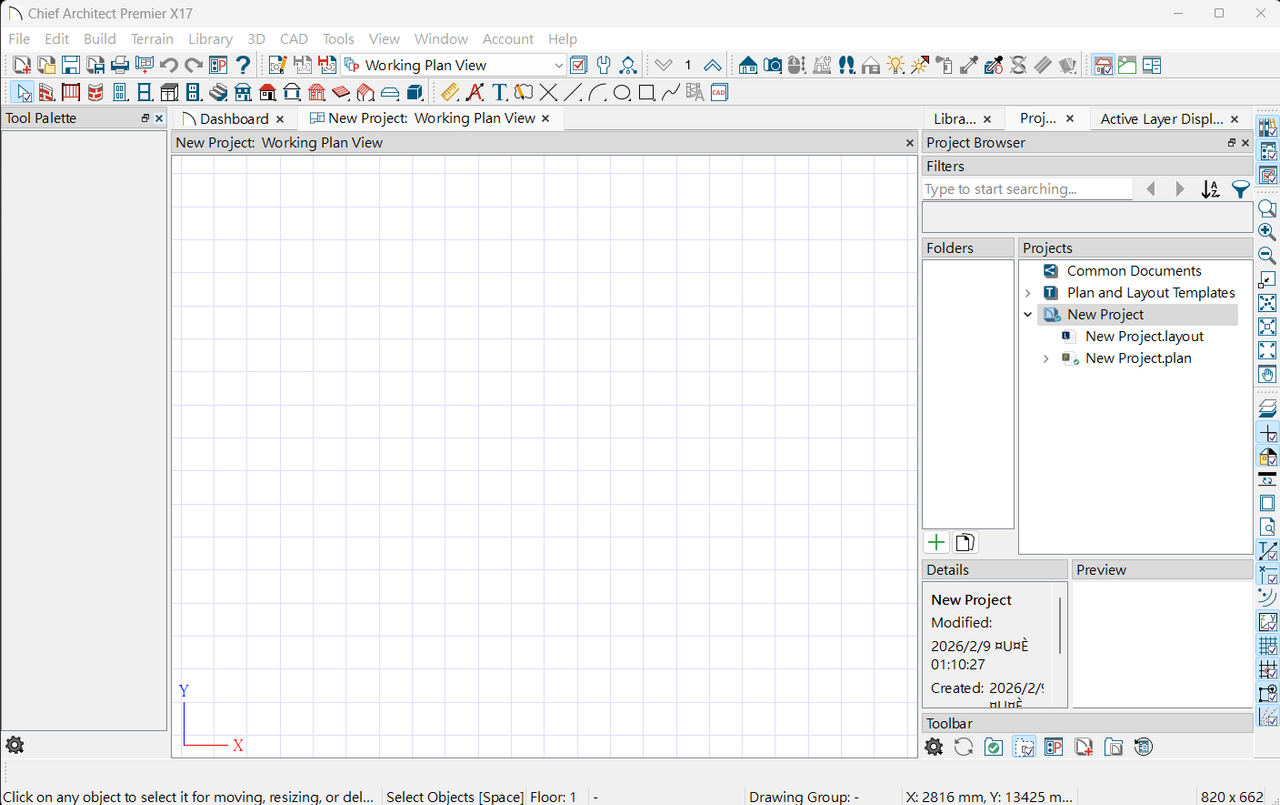This screenshot has width=1280, height=805.
Task: Click the Save Plan floppy disk icon
Action: point(71,66)
